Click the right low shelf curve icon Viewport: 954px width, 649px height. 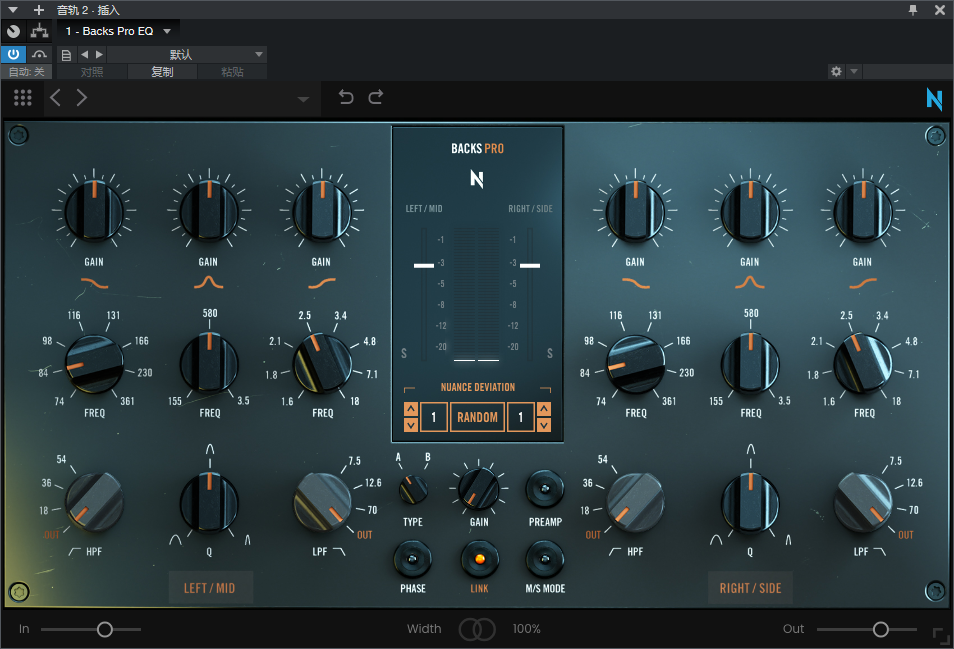click(x=636, y=283)
